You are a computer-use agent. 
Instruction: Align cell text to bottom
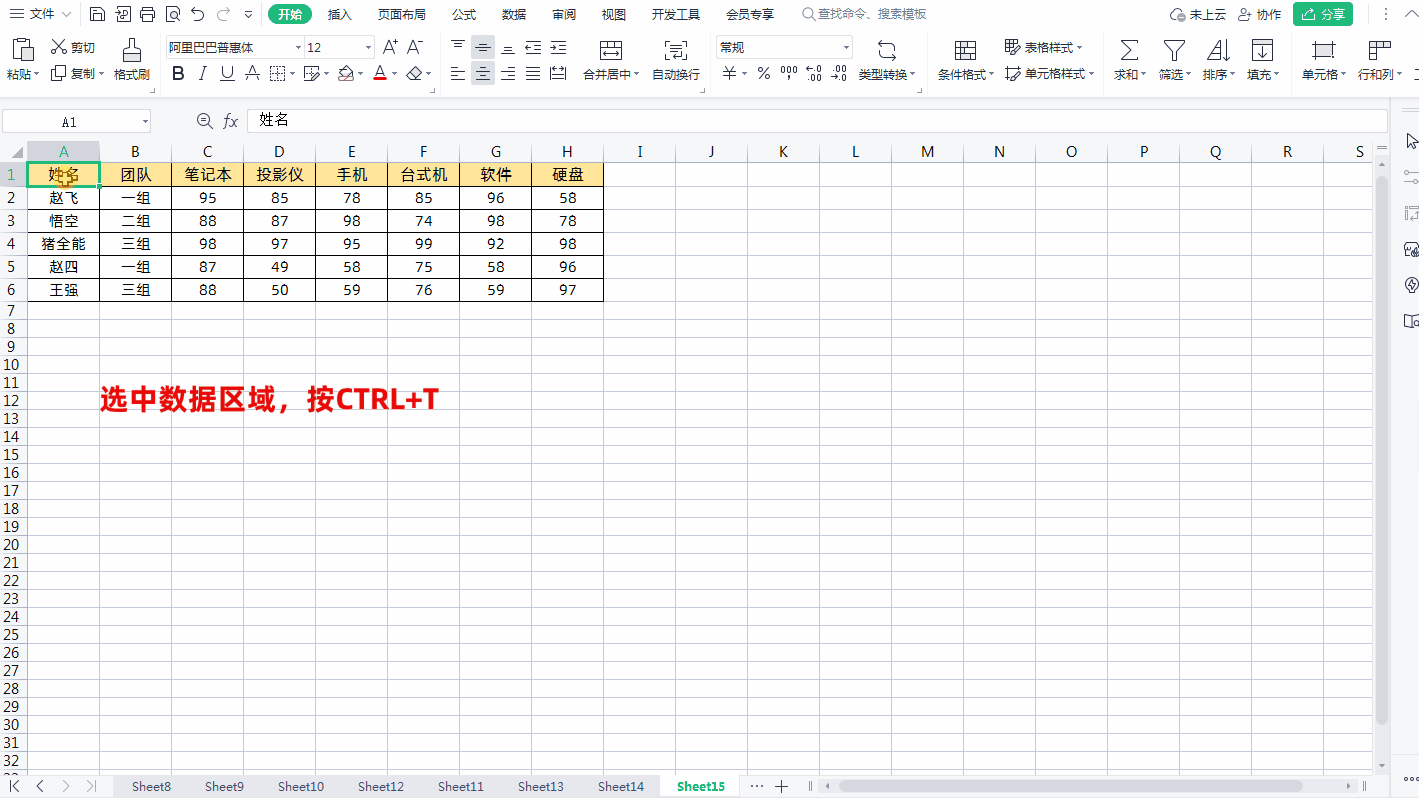coord(508,47)
